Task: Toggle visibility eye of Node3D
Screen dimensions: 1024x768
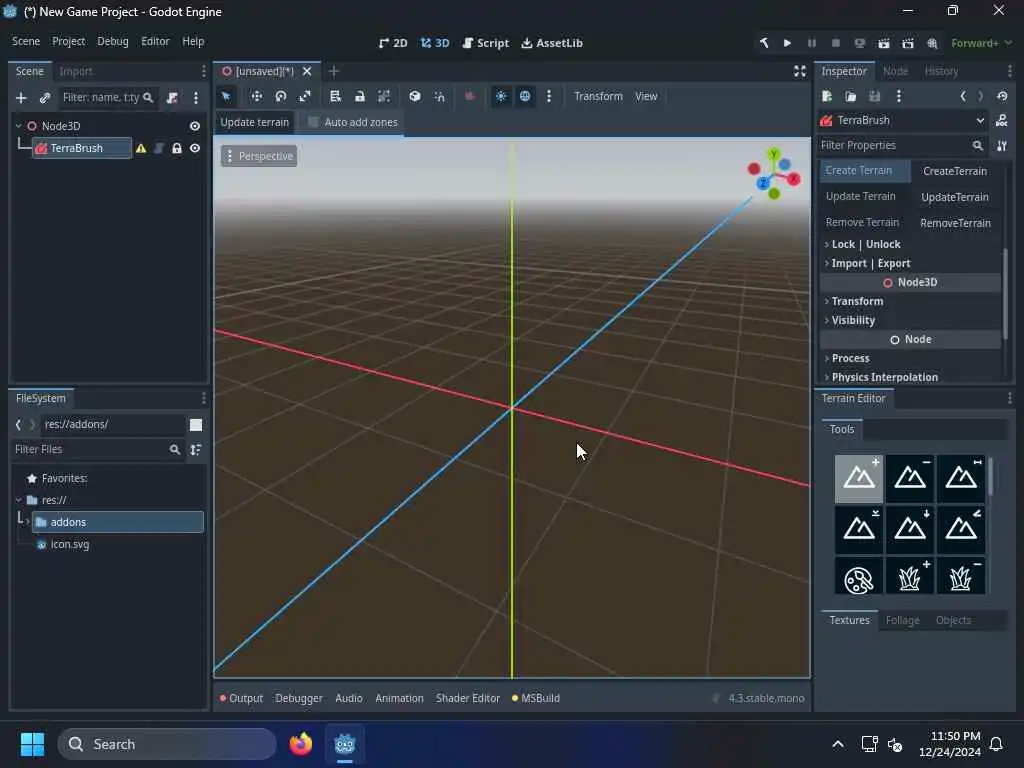Action: pos(195,126)
